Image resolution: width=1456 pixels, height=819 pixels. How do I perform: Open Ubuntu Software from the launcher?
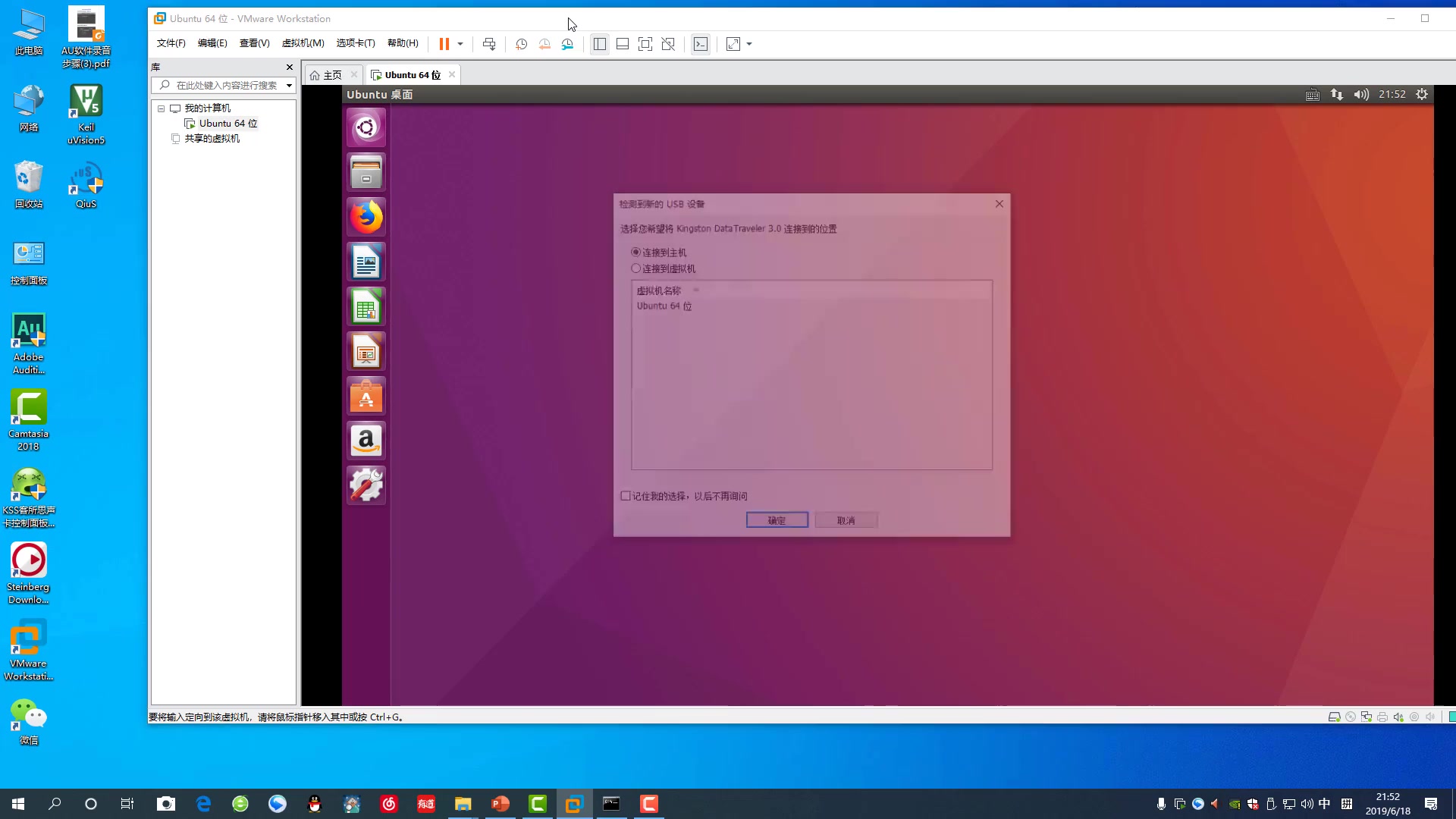click(366, 396)
